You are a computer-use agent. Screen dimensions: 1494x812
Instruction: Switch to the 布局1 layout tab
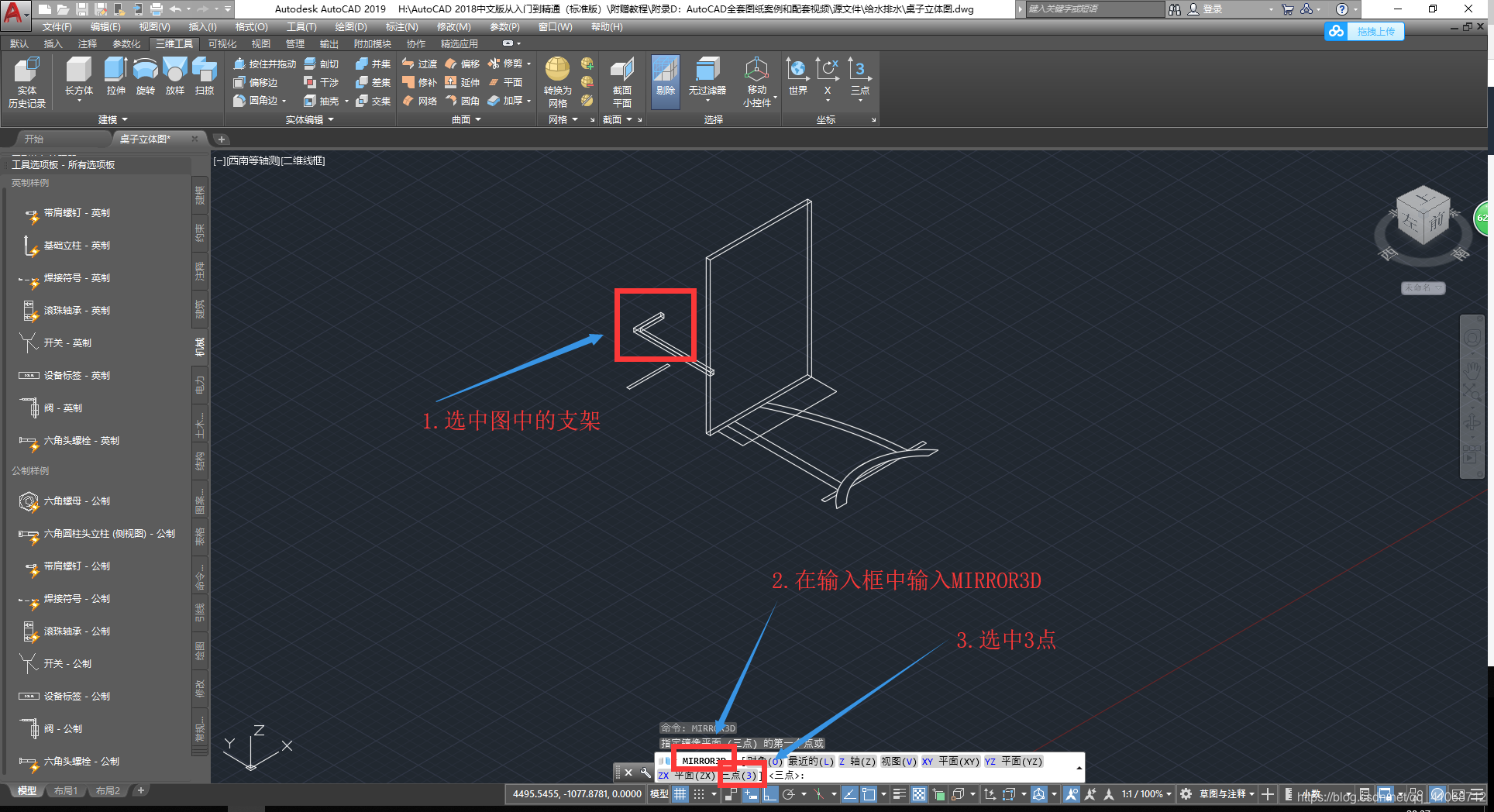66,791
